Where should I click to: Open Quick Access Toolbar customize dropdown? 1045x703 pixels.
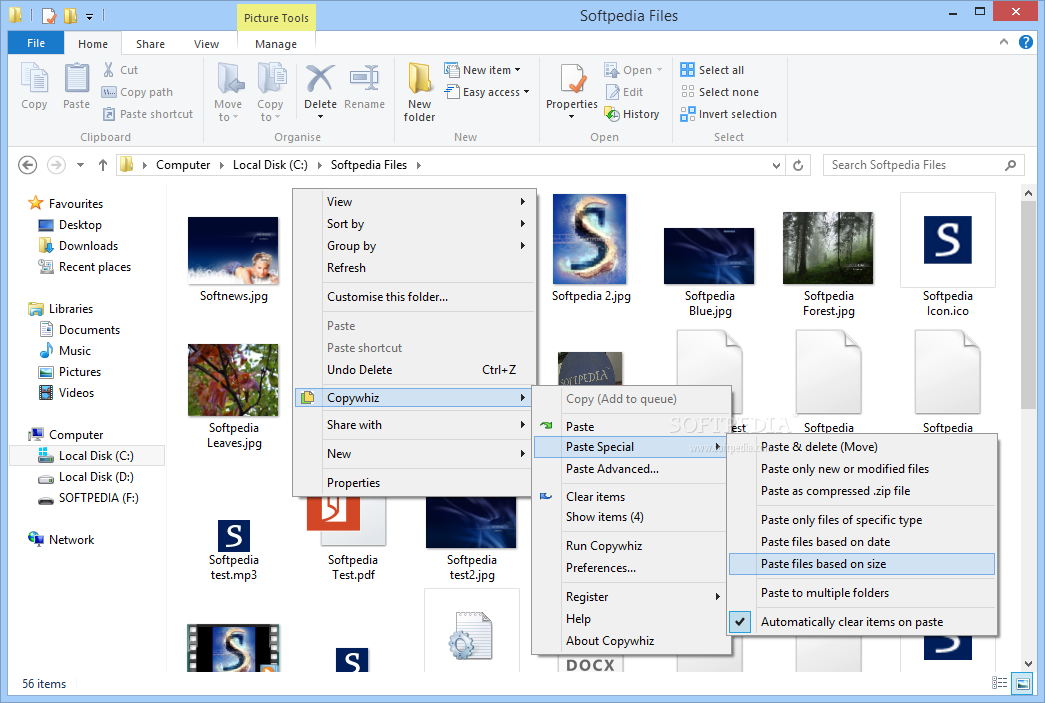[x=89, y=15]
